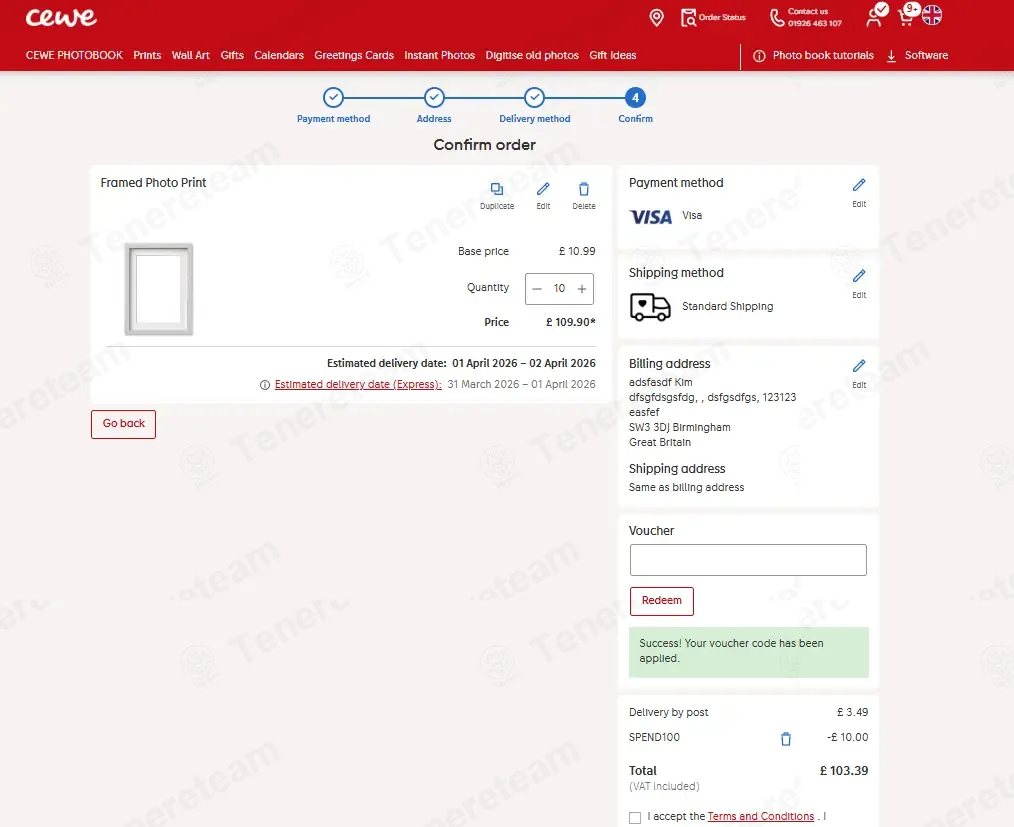This screenshot has height=827, width=1014.
Task: Click the price £ 109.90*
Action: (x=570, y=322)
